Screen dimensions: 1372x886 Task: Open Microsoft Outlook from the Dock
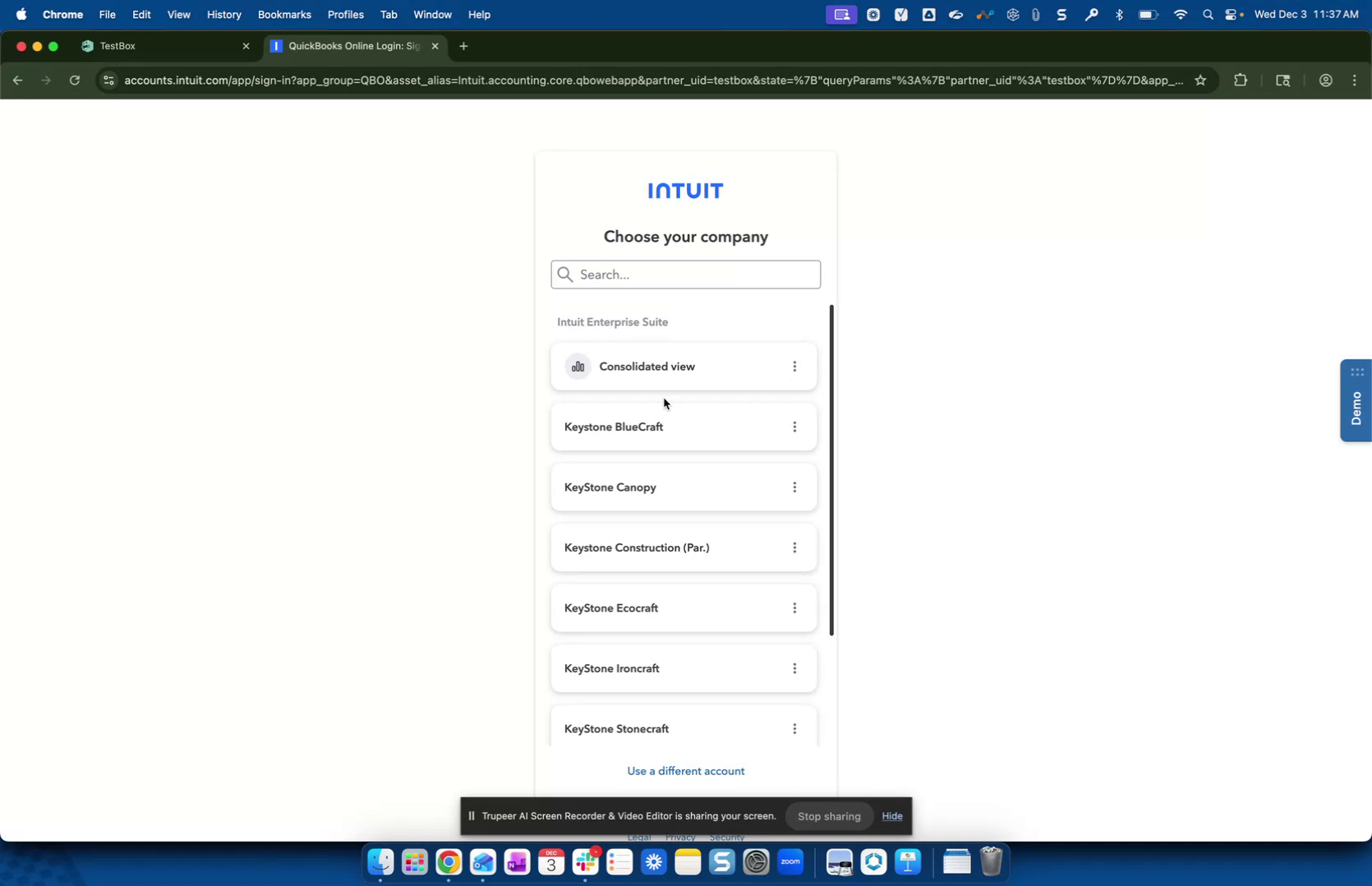point(483,861)
